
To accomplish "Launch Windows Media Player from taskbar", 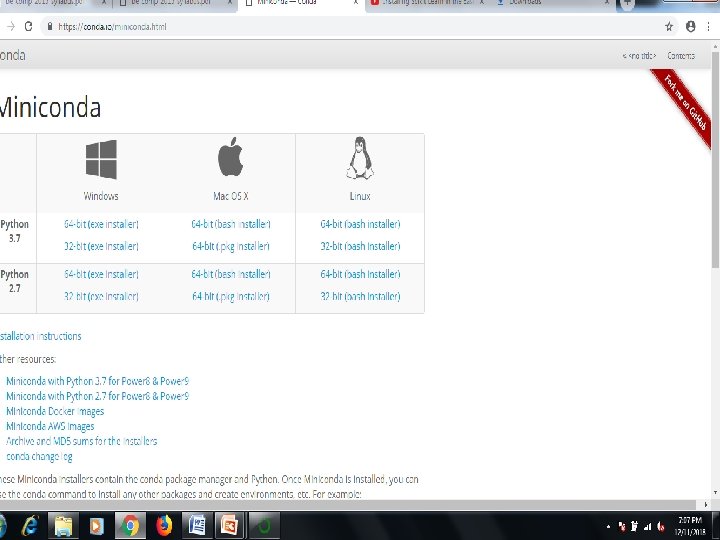I will [x=96, y=526].
